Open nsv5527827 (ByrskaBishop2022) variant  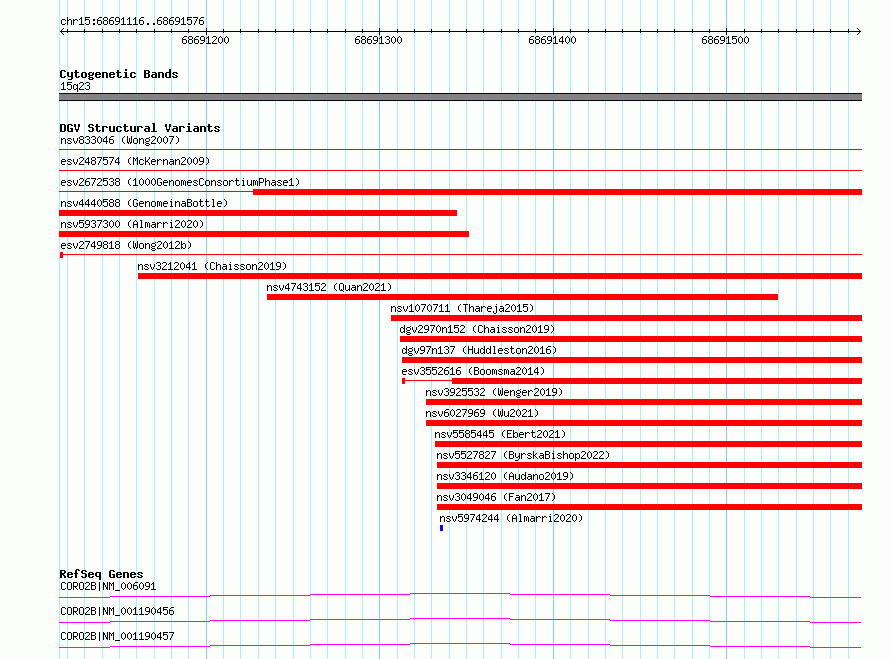click(523, 455)
